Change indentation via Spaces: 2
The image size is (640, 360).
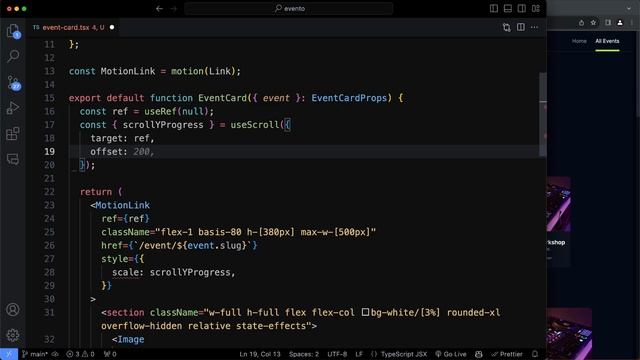click(304, 354)
